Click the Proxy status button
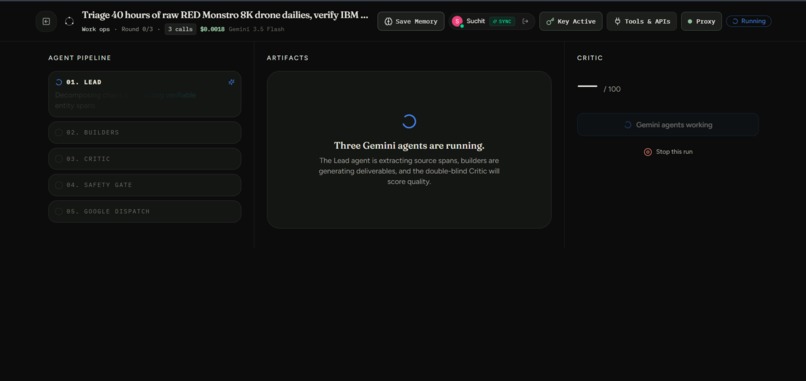This screenshot has height=381, width=806. click(701, 22)
